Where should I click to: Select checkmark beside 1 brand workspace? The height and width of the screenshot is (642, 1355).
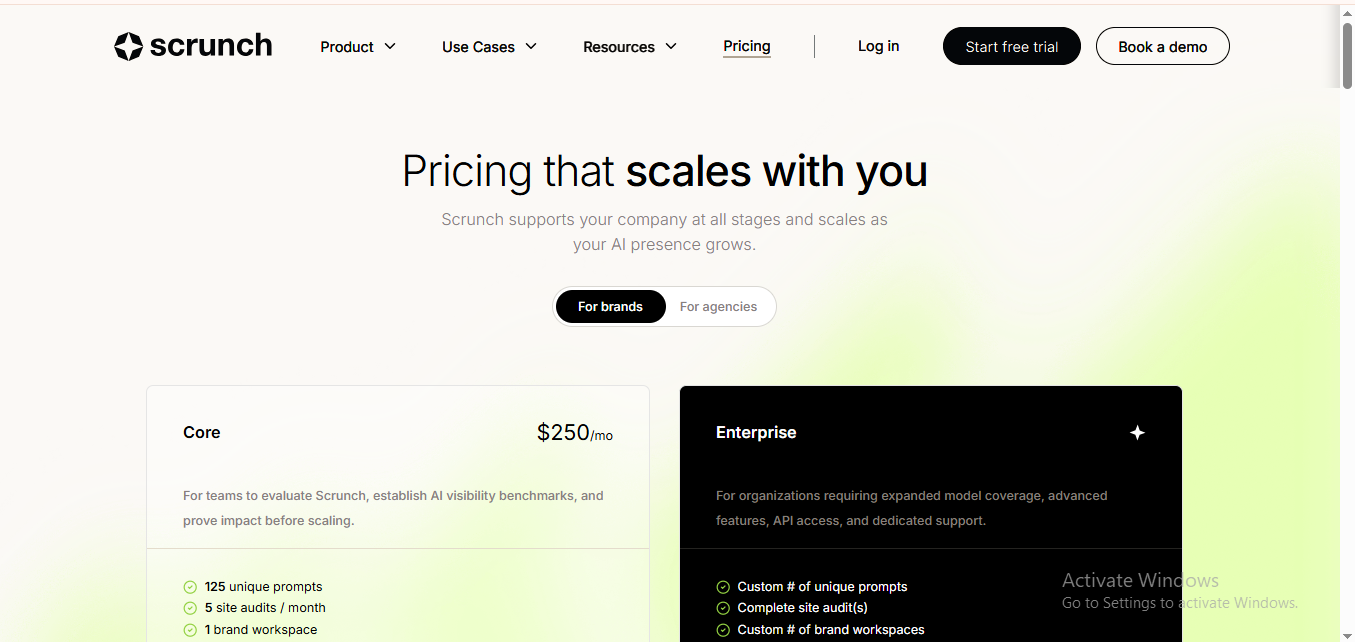(190, 629)
